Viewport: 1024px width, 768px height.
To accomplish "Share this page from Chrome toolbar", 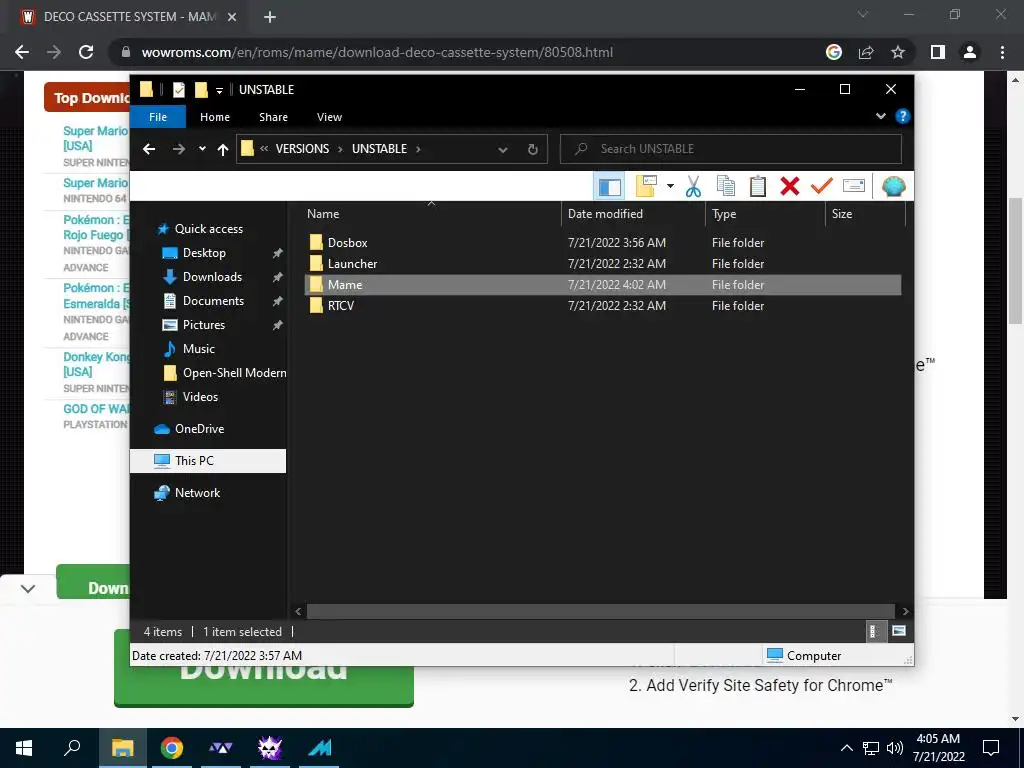I will (x=866, y=52).
